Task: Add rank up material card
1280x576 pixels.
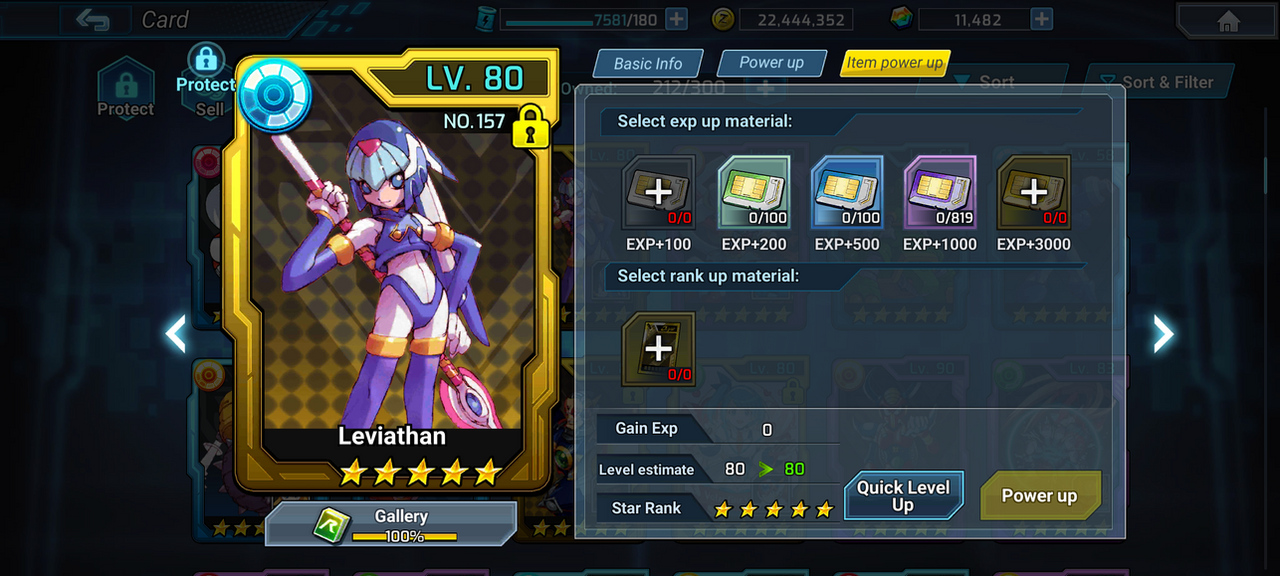Action: (658, 349)
